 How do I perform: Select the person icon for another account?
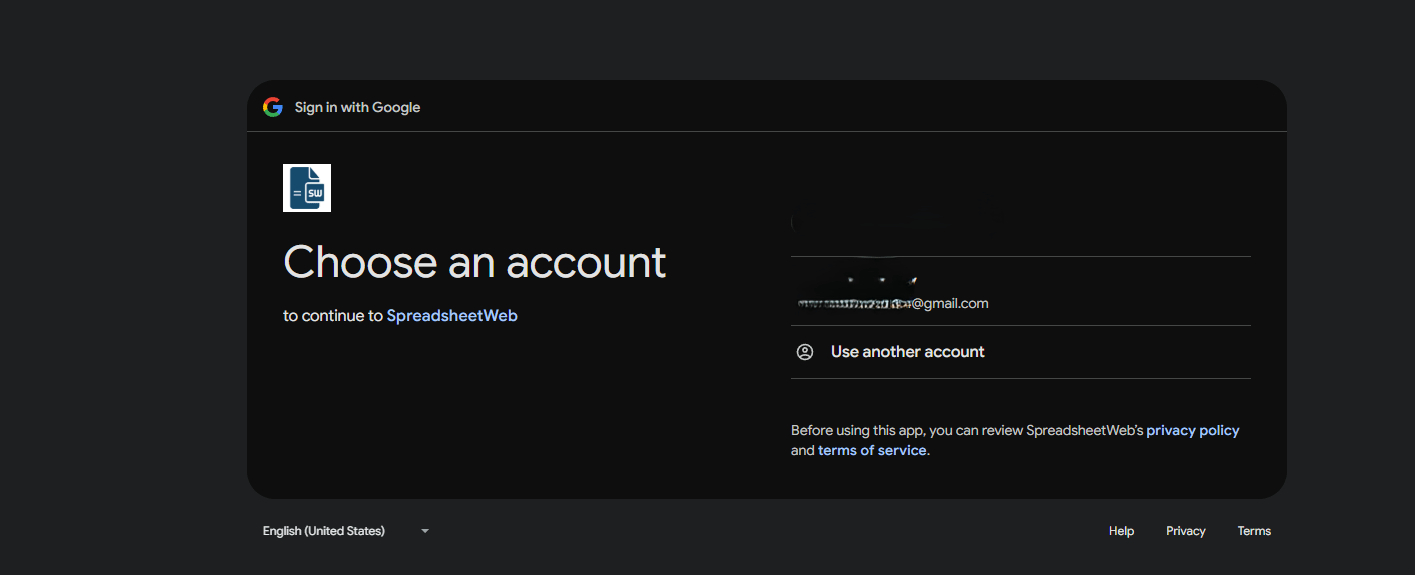tap(805, 352)
